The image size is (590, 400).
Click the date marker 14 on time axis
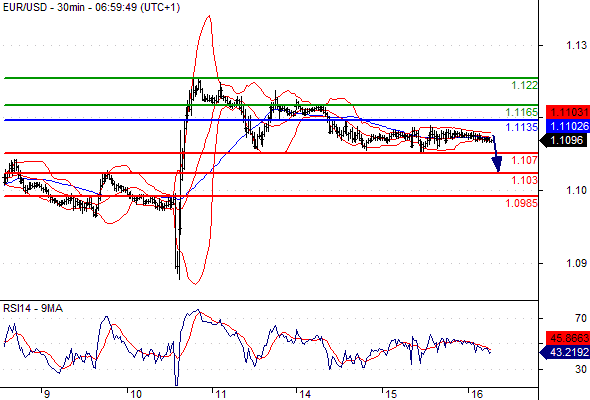(x=305, y=394)
